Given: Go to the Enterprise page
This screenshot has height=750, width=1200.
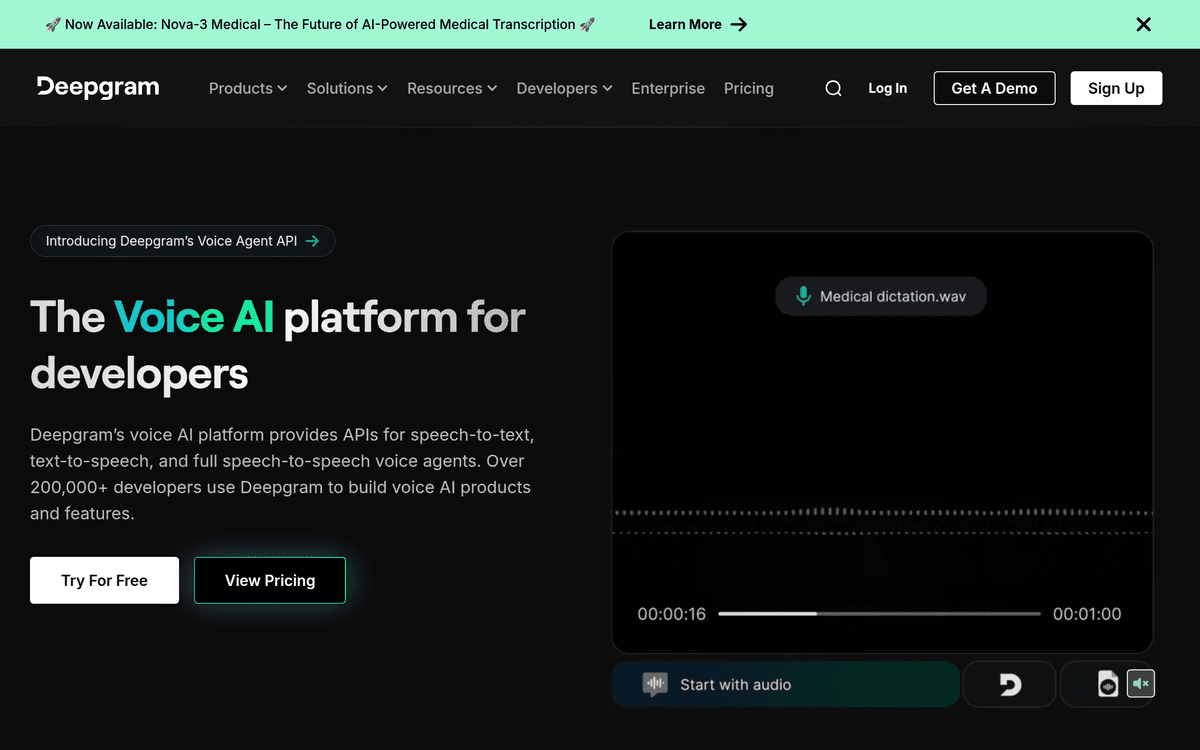Looking at the screenshot, I should [x=668, y=88].
